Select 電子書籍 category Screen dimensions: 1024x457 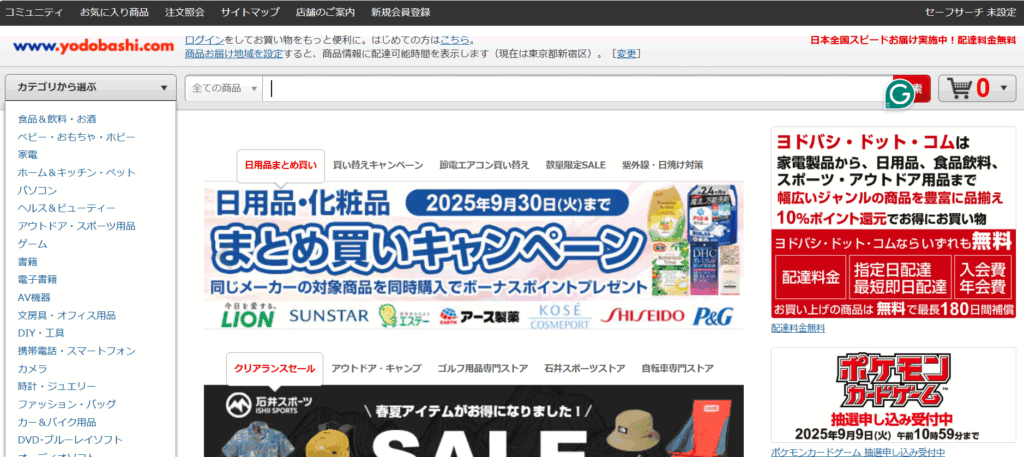coord(37,279)
